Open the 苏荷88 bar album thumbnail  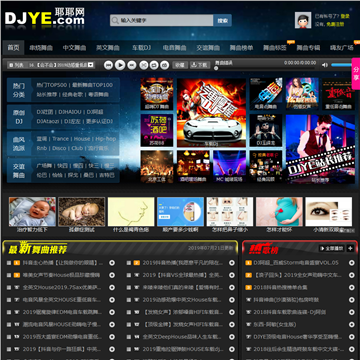click(x=157, y=130)
